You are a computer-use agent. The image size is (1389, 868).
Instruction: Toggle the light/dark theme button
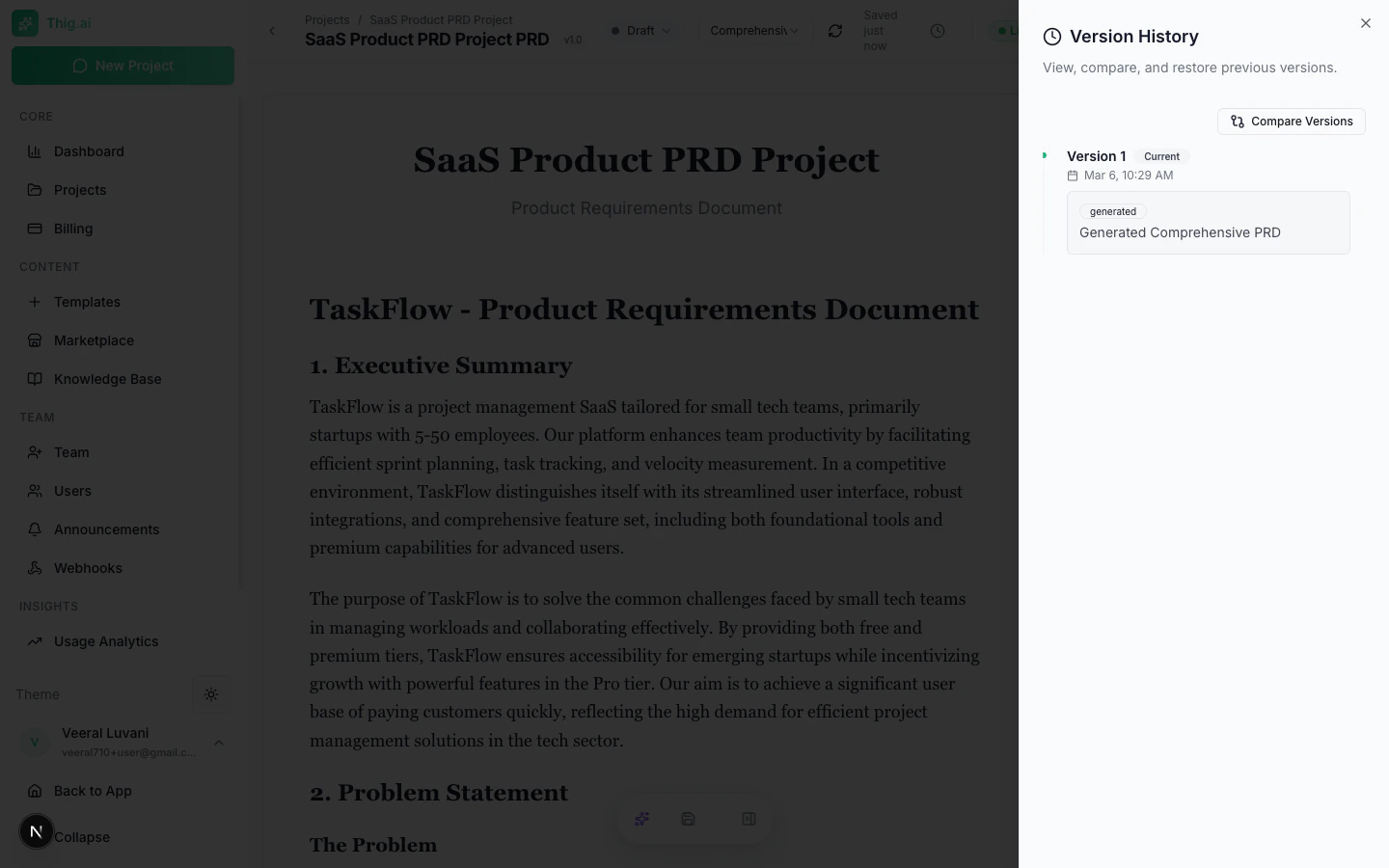coord(211,694)
